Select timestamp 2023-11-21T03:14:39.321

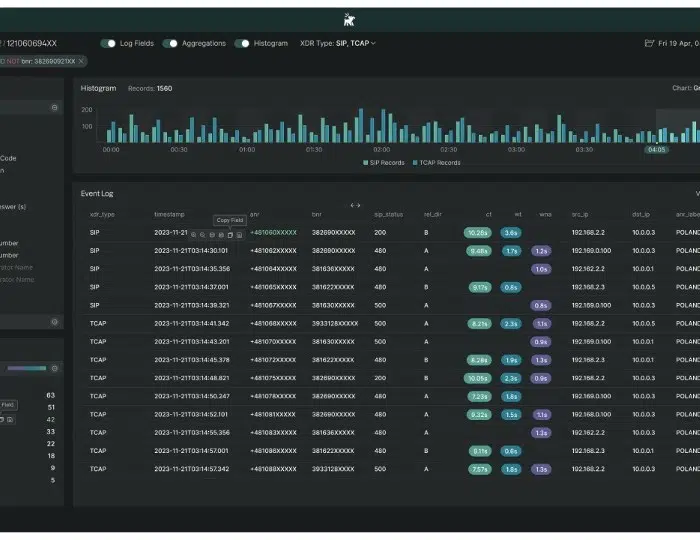(x=192, y=306)
